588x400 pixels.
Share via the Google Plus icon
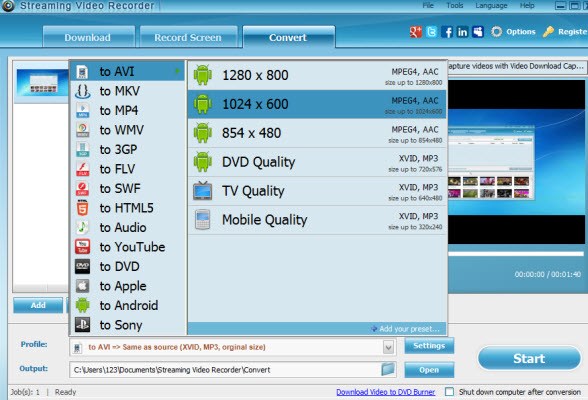point(416,32)
